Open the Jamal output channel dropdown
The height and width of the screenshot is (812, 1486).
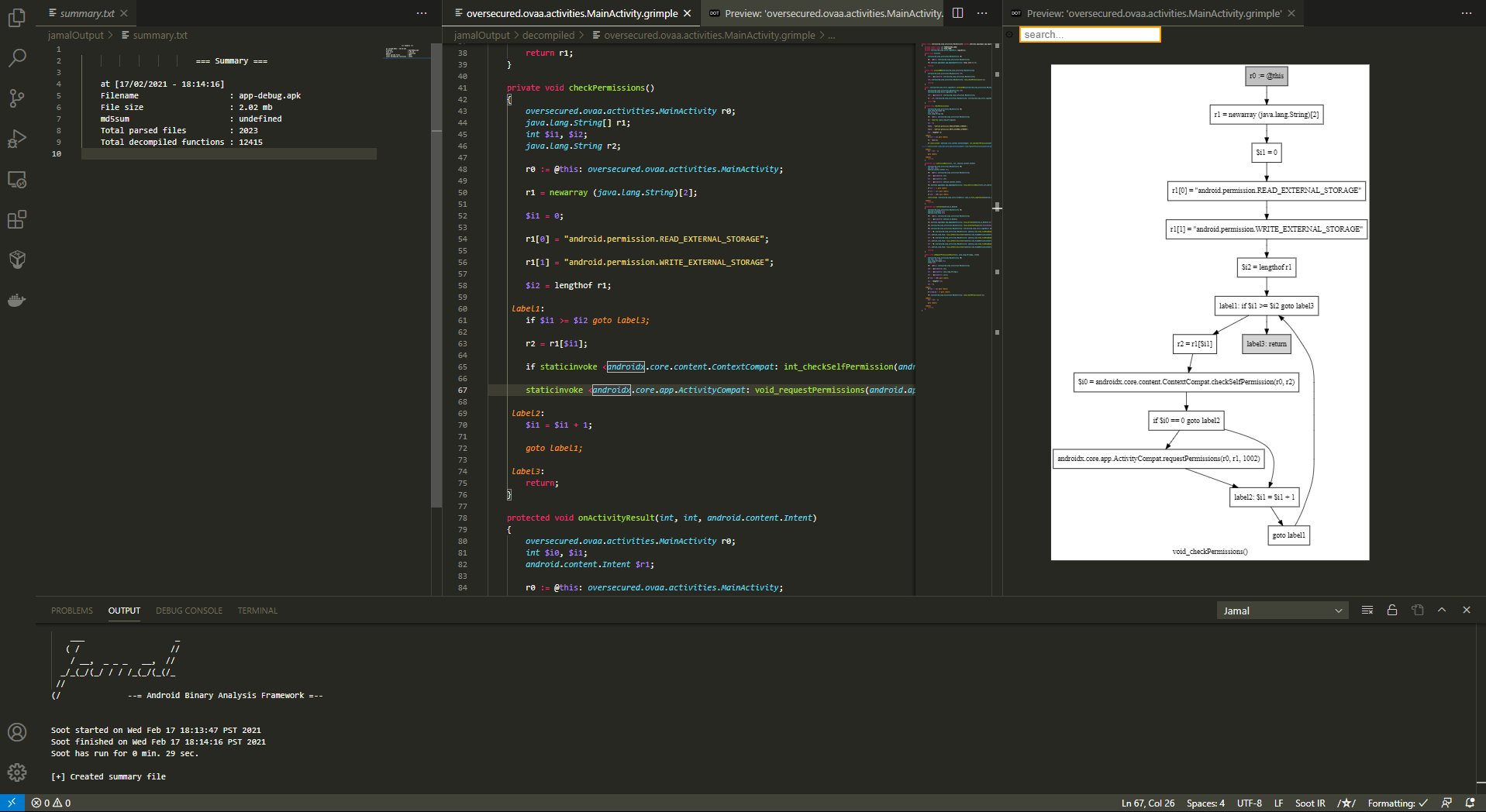click(x=1283, y=611)
